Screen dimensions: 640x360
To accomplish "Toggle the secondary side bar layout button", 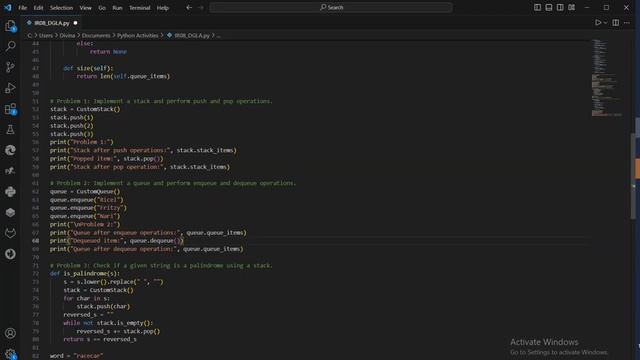I will click(x=560, y=7).
